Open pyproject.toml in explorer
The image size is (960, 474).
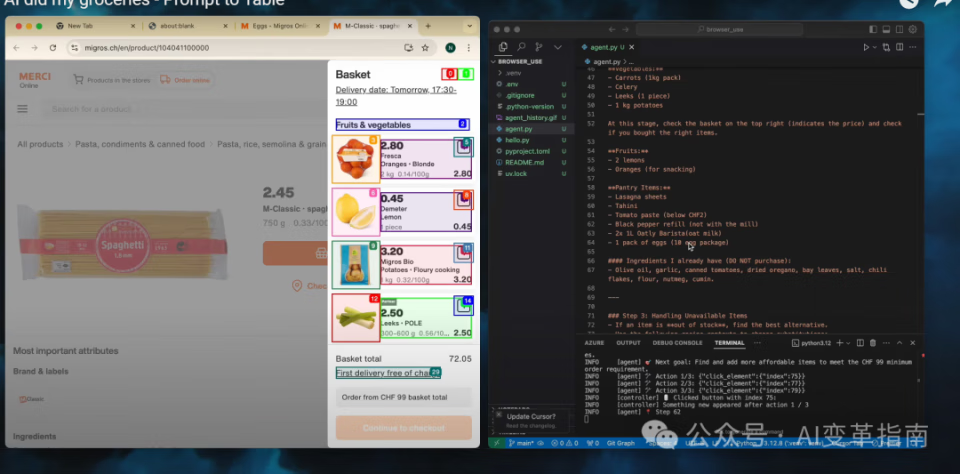point(527,151)
